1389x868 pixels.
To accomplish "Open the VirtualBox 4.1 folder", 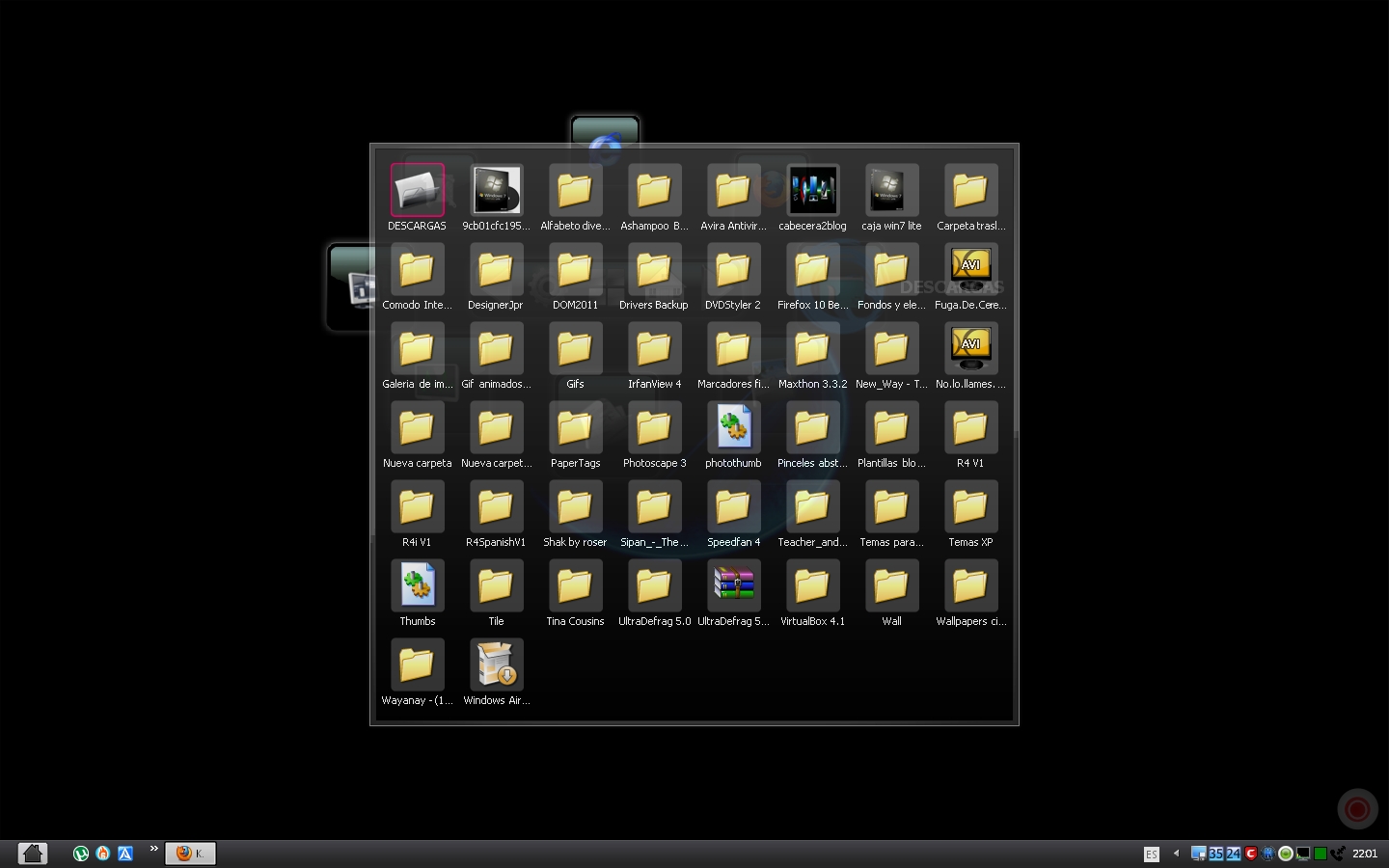I will [812, 585].
